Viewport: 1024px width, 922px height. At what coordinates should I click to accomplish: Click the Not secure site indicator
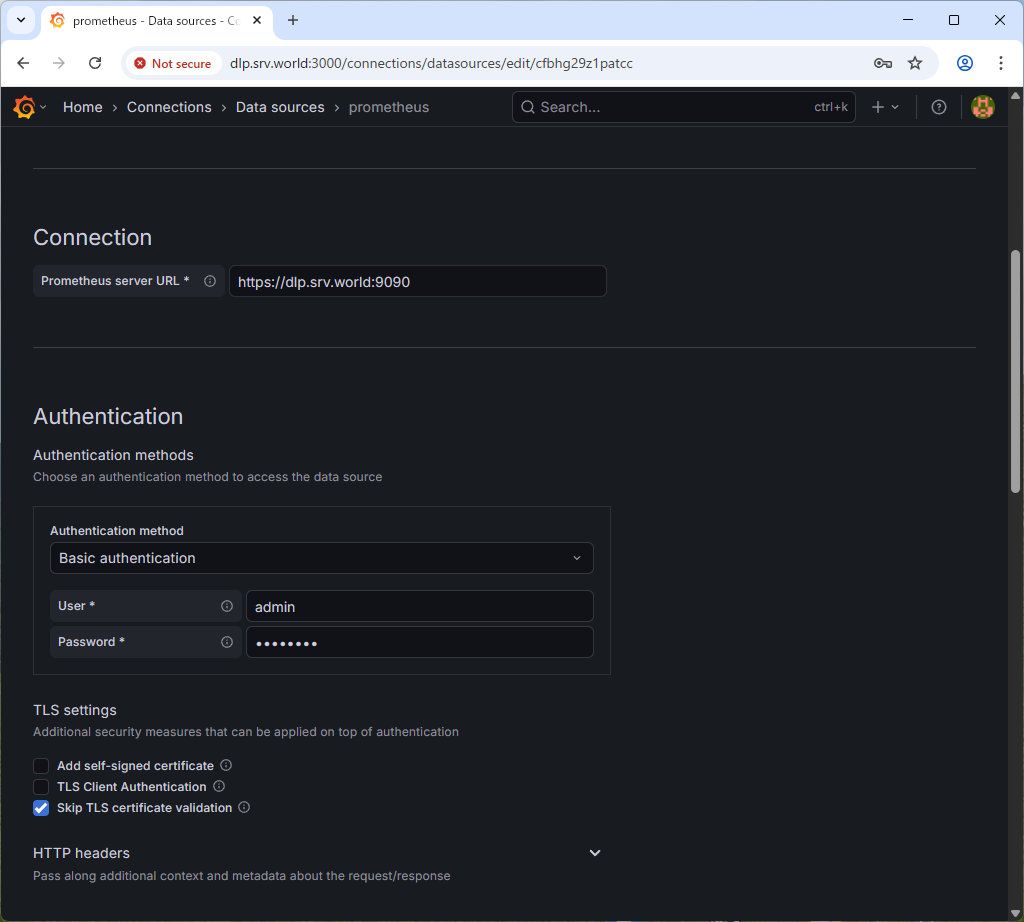pyautogui.click(x=172, y=63)
